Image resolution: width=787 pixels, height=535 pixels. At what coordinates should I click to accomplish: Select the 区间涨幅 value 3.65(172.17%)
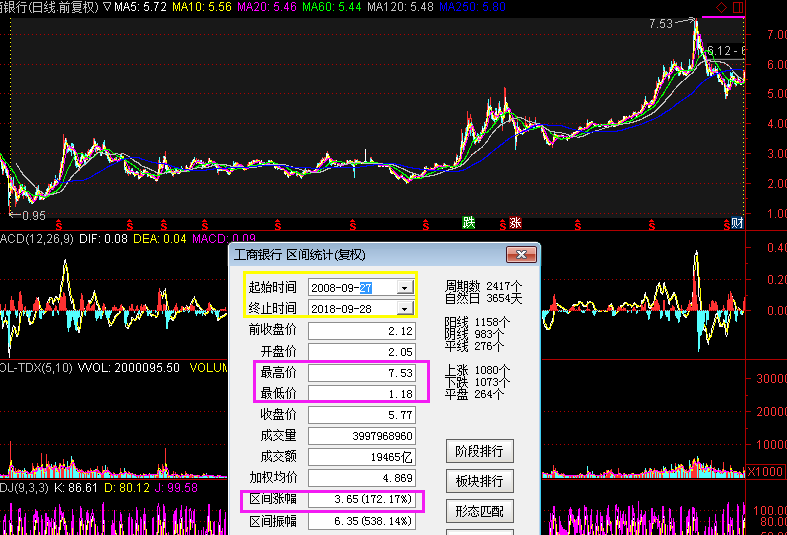coord(361,499)
